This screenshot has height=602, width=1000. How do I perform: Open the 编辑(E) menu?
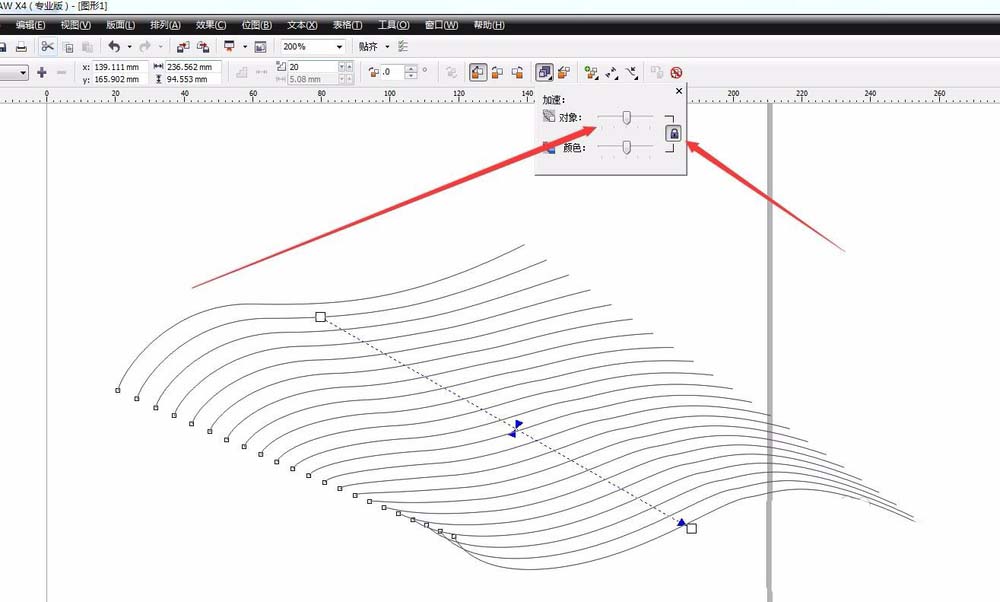coord(31,25)
